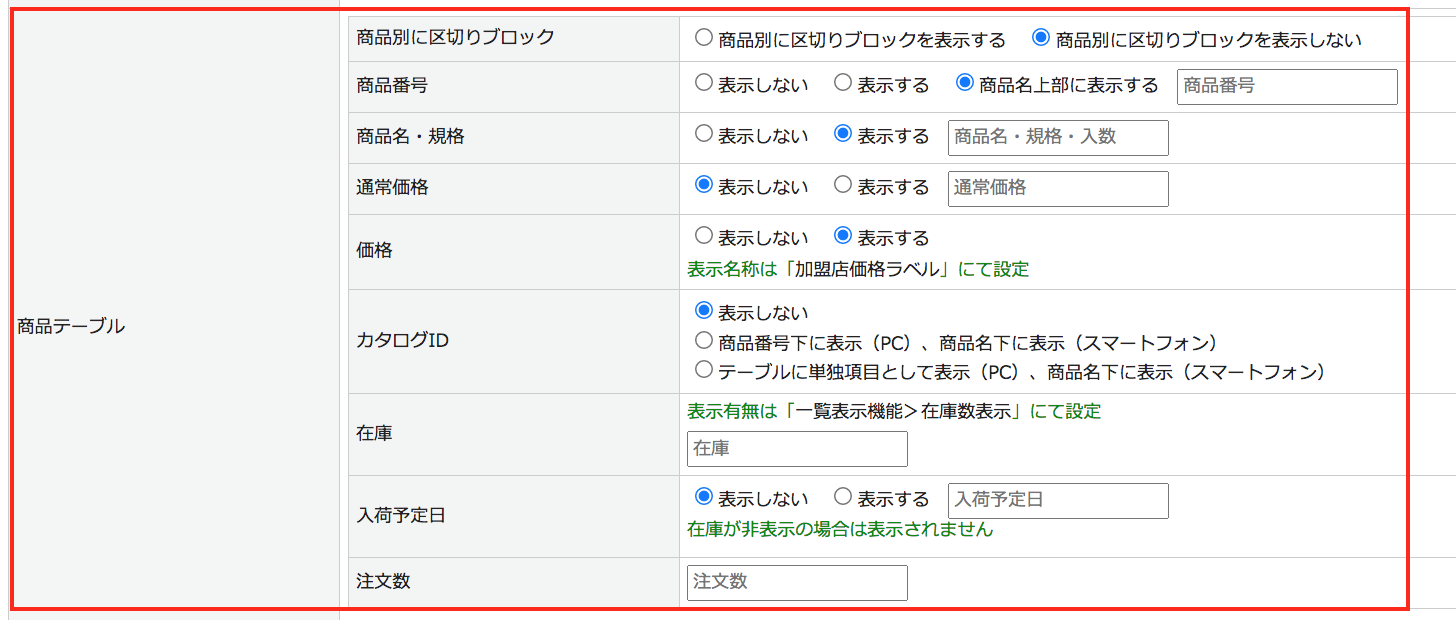
Task: Set 価格 to 表示する
Action: tap(843, 237)
